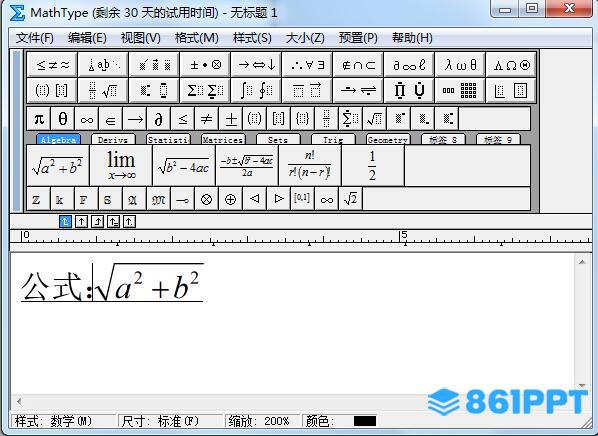Open the miscellaneous symbols palette (∂ ∞ ℓ)
Viewport: 598px width, 436px height.
[x=409, y=65]
